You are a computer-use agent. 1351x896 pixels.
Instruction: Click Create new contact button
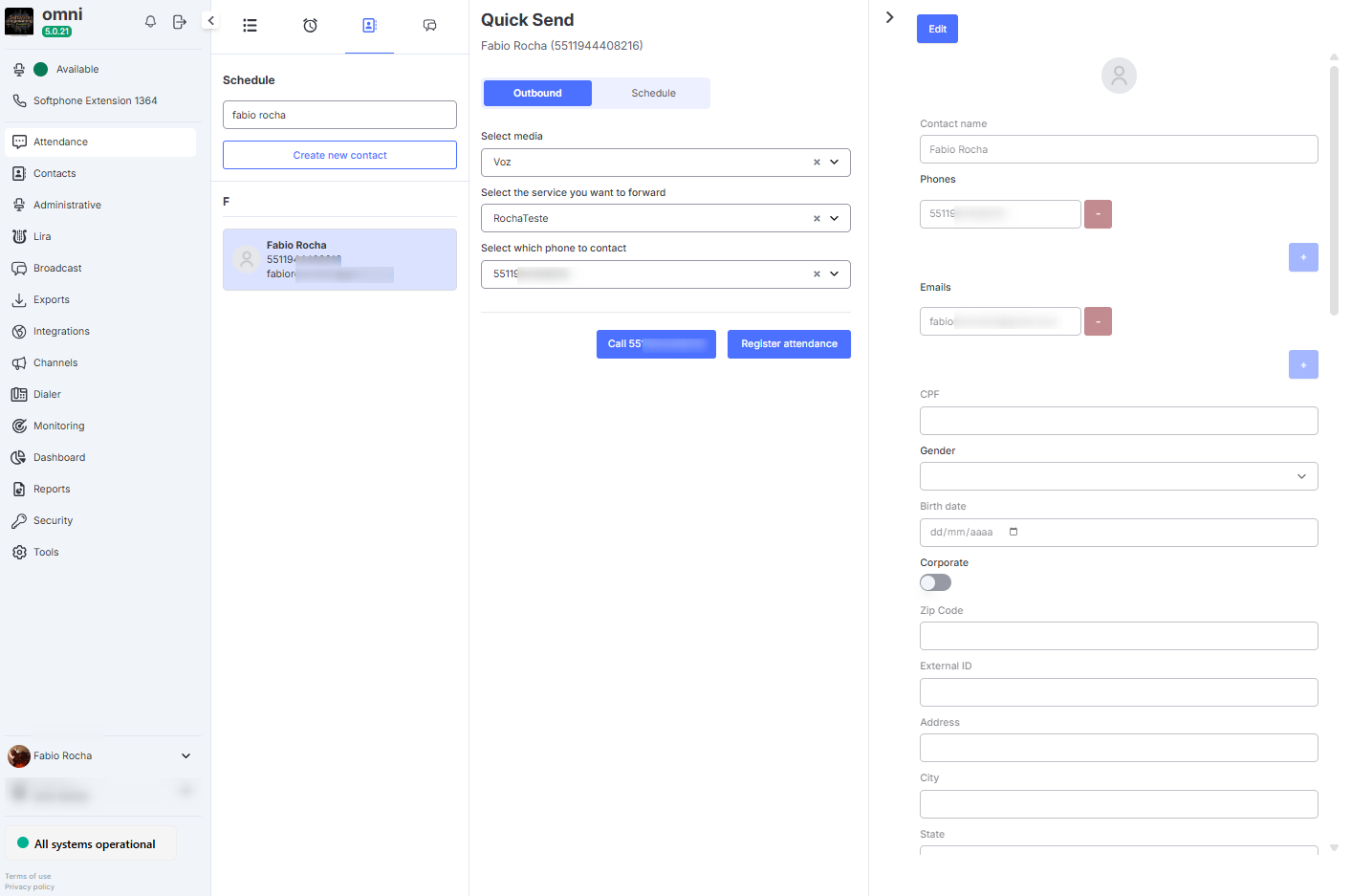339,155
